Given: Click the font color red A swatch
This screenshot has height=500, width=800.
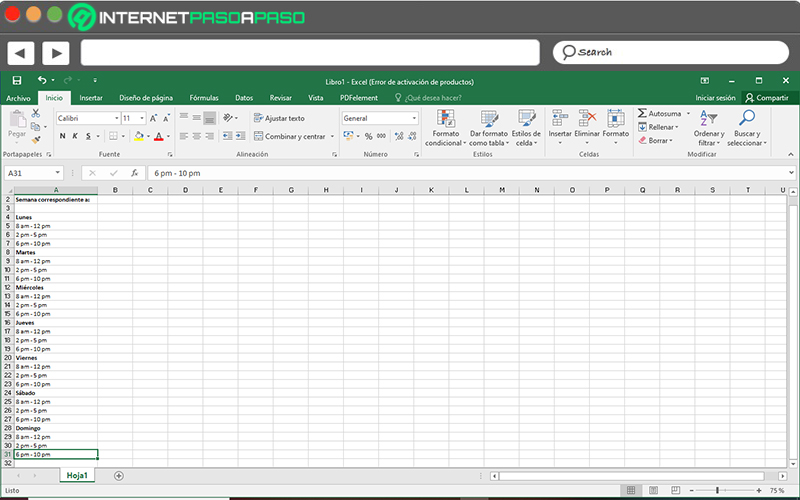Looking at the screenshot, I should click(x=159, y=136).
